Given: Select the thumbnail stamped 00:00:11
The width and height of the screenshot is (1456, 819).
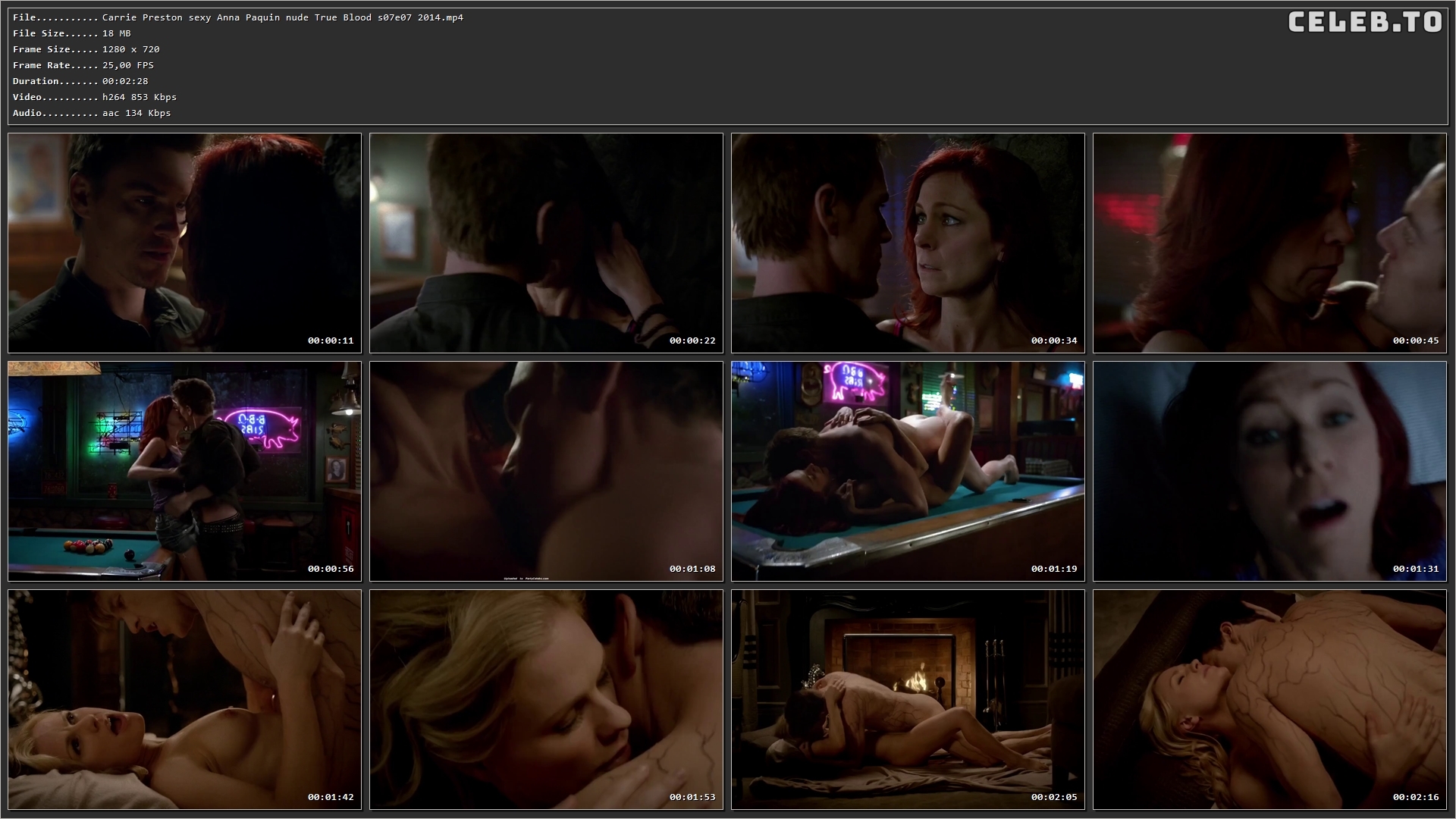Looking at the screenshot, I should (x=184, y=243).
